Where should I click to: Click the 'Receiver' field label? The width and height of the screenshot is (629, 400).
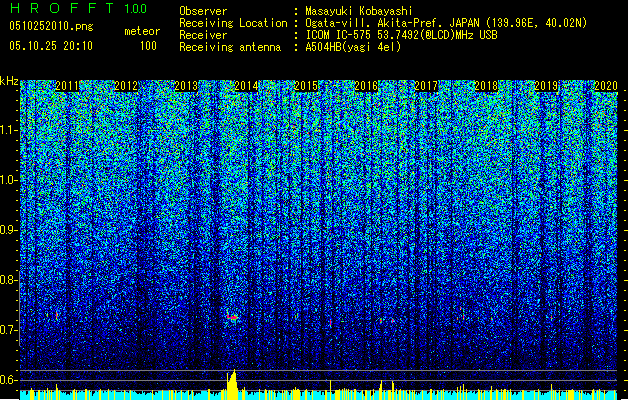coord(203,35)
